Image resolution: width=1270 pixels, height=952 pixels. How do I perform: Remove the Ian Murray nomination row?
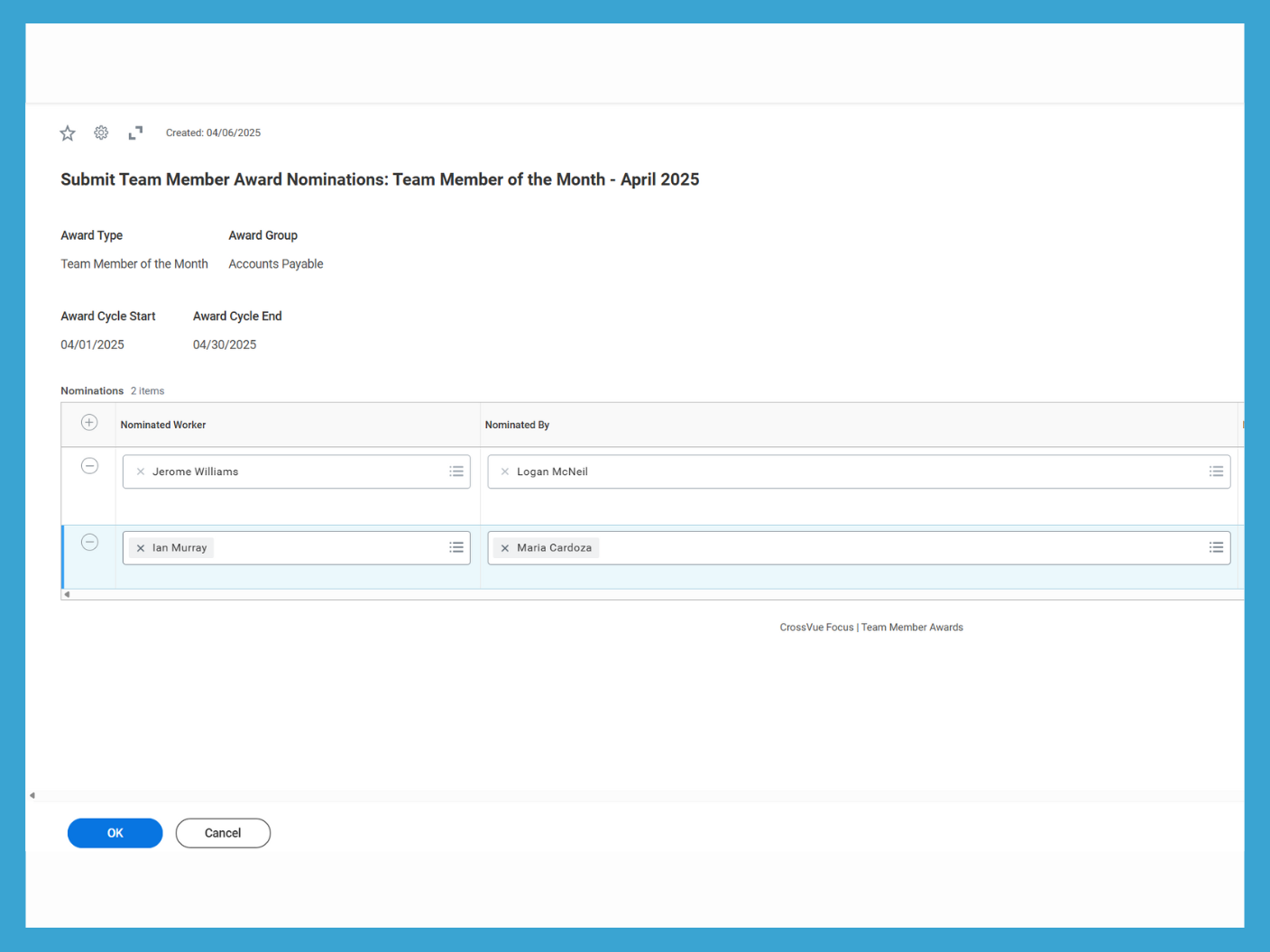[88, 542]
